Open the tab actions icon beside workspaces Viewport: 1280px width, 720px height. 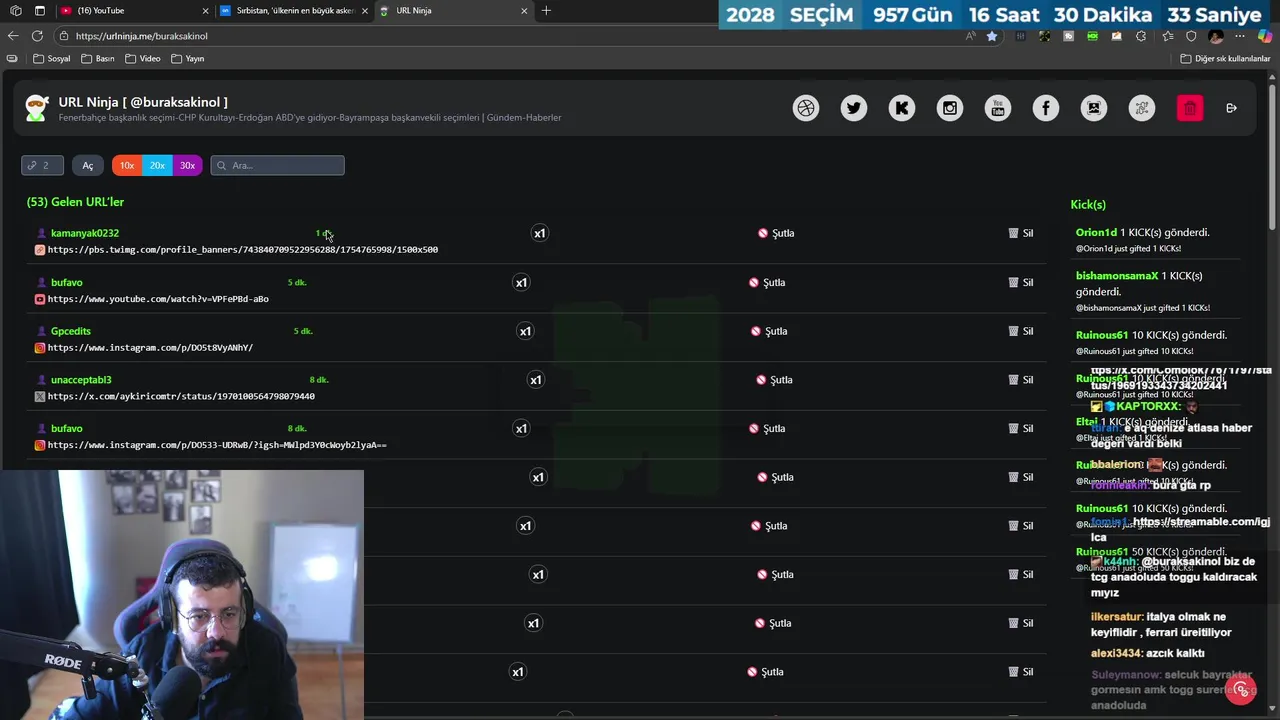[40, 11]
